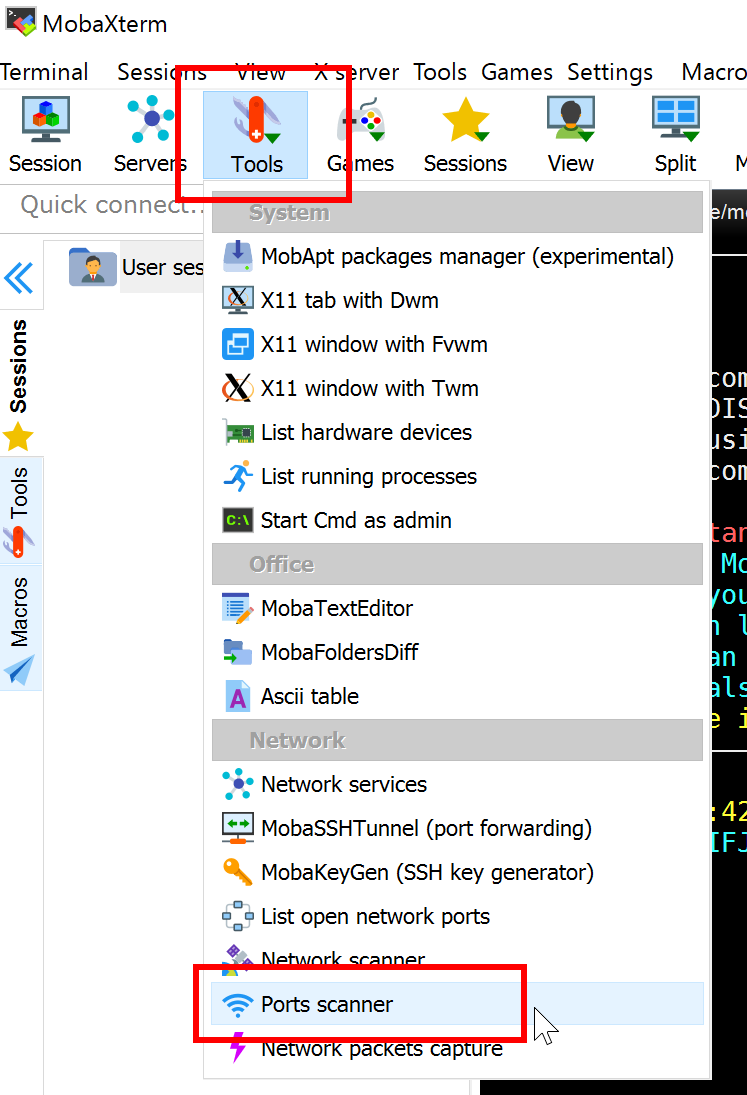Open the Terminal menu
The image size is (747, 1095).
coord(44,72)
